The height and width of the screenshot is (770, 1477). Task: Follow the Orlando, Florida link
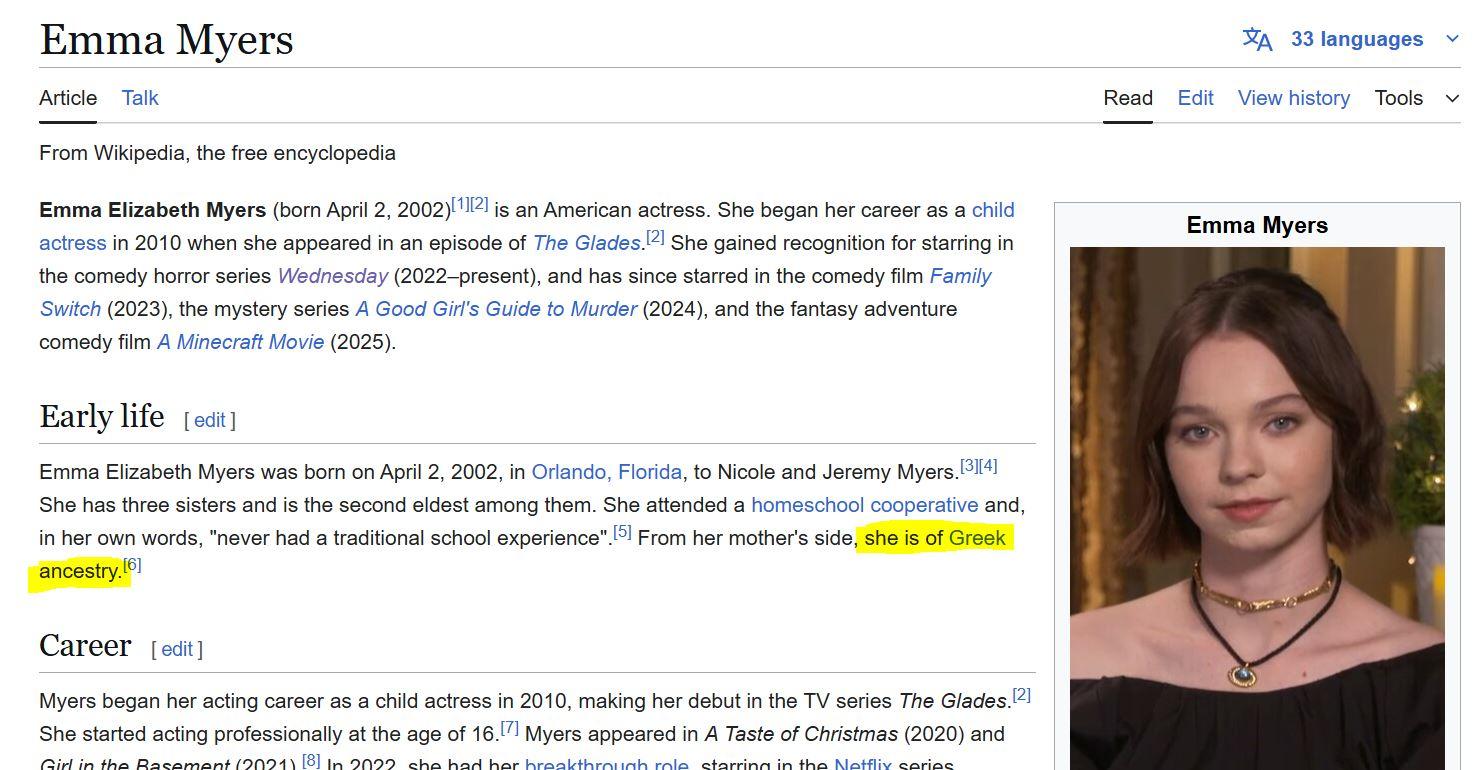pyautogui.click(x=607, y=472)
